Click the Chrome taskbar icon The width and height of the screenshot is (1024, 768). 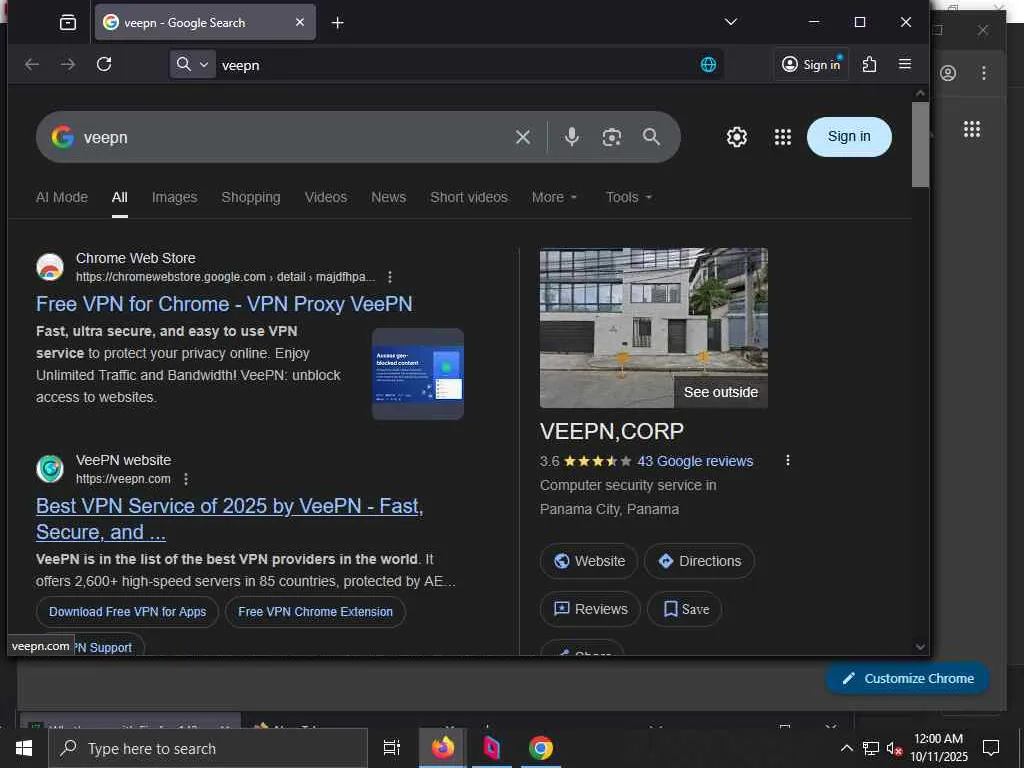tap(541, 748)
